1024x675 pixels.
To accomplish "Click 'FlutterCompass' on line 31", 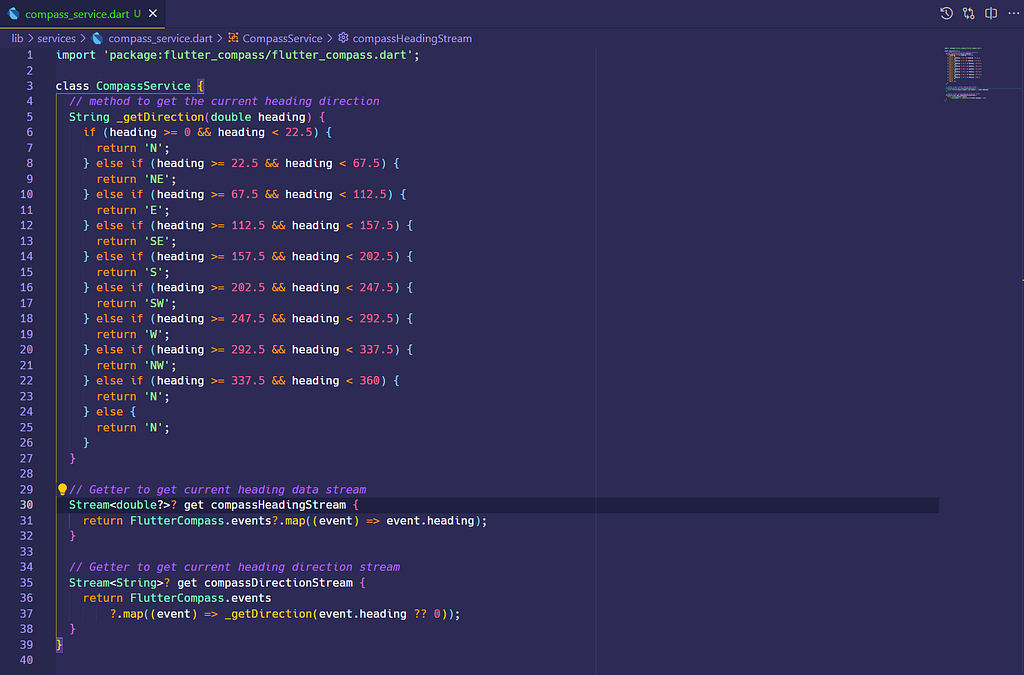I will (x=177, y=521).
